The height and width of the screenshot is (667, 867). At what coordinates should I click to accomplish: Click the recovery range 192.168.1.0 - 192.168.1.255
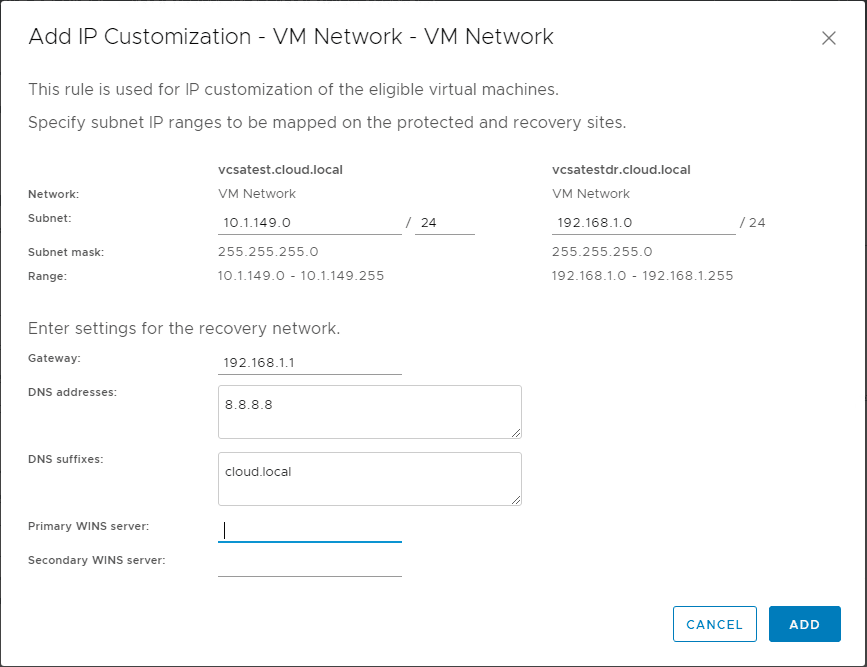pos(642,275)
